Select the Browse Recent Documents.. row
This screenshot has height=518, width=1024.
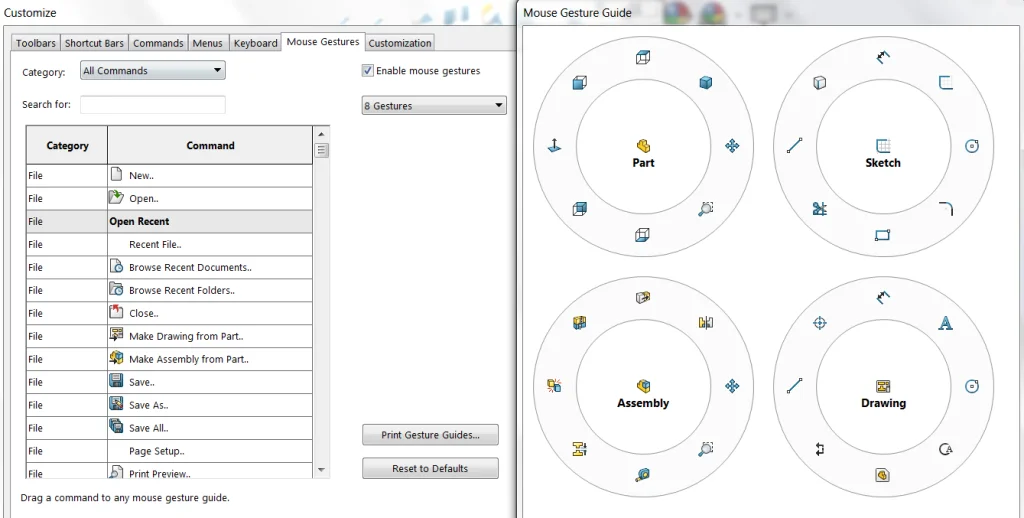(x=169, y=267)
